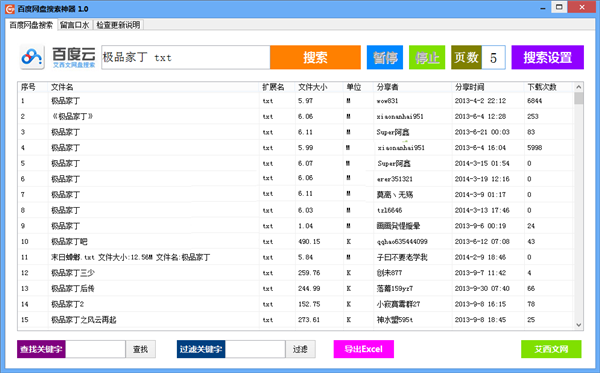Maximize the application window
600x373 pixels.
point(559,7)
